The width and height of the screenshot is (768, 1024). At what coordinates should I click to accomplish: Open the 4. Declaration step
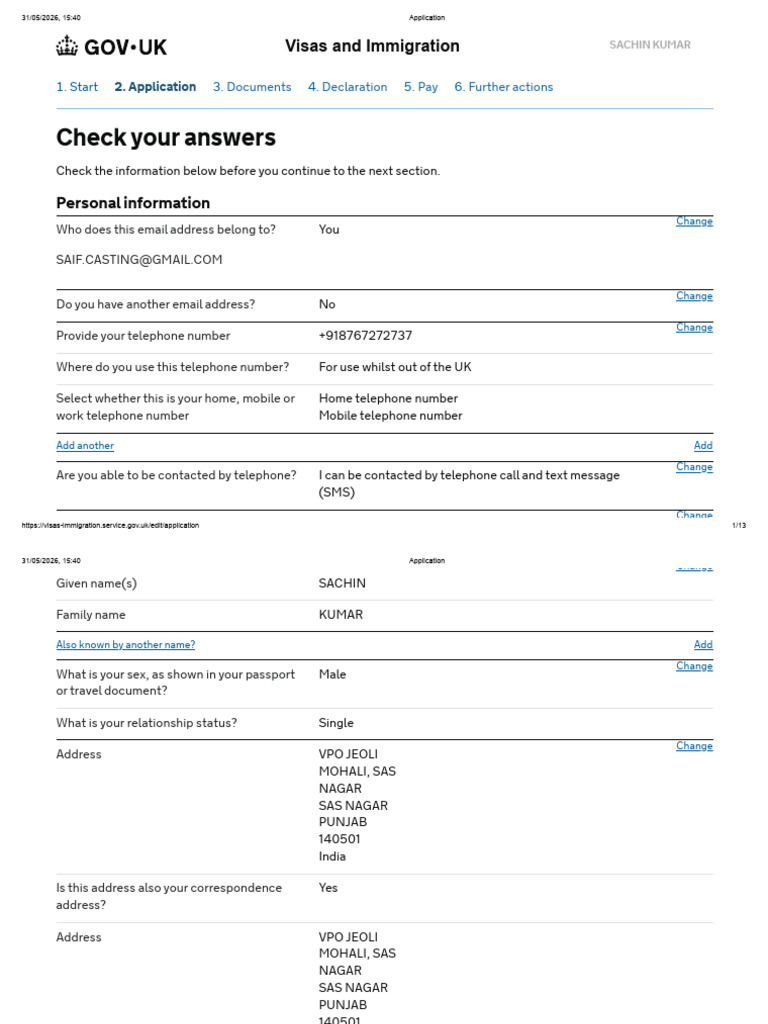[347, 87]
